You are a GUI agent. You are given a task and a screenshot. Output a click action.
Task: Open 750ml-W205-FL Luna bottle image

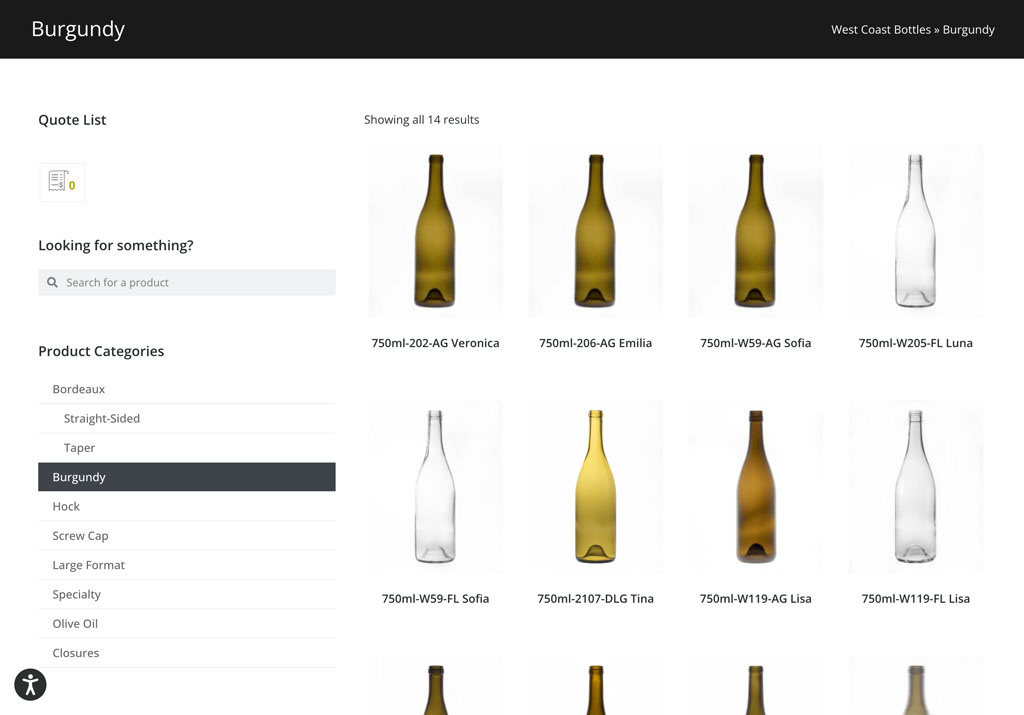pos(916,231)
